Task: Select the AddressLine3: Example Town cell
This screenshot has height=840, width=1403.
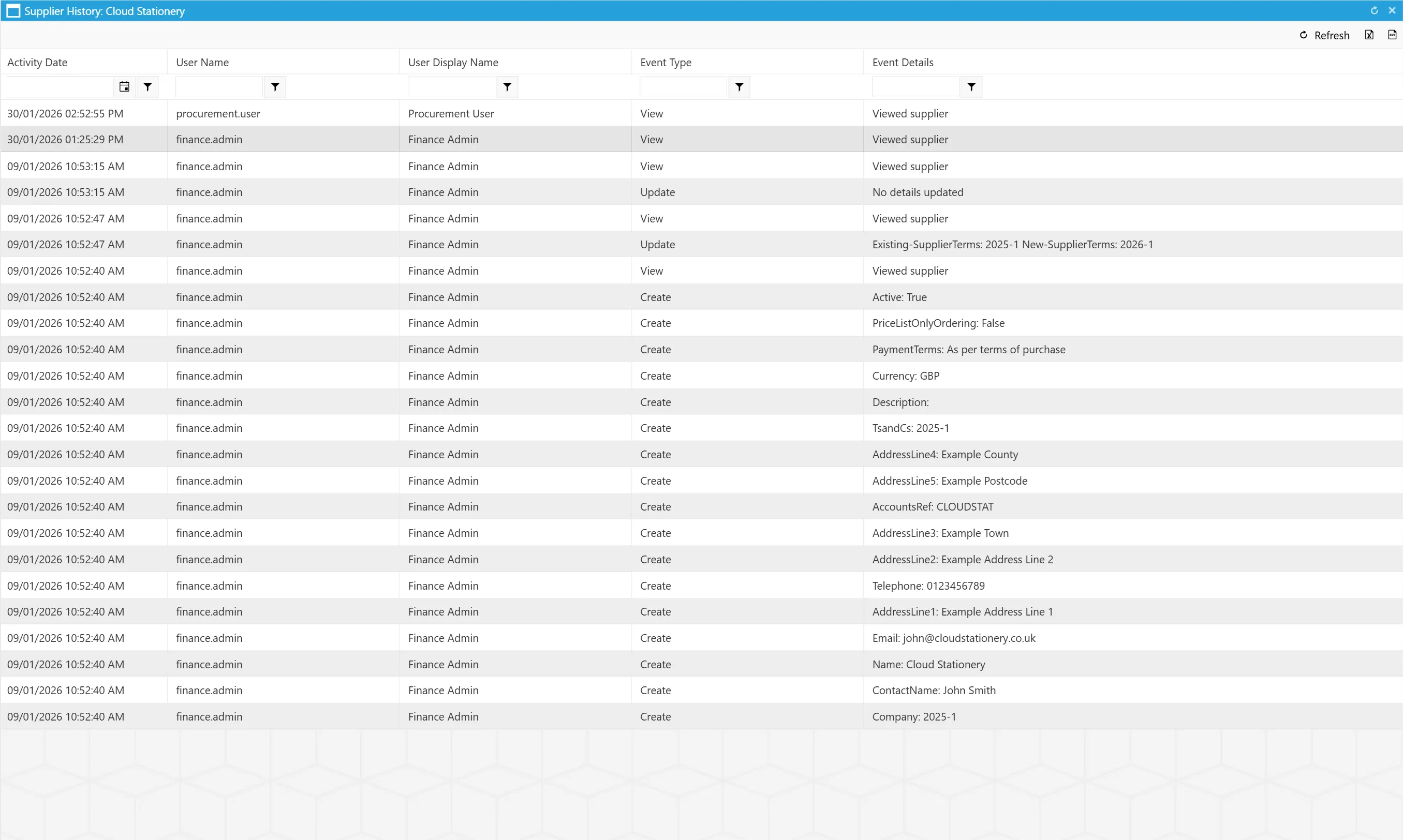Action: (1133, 533)
